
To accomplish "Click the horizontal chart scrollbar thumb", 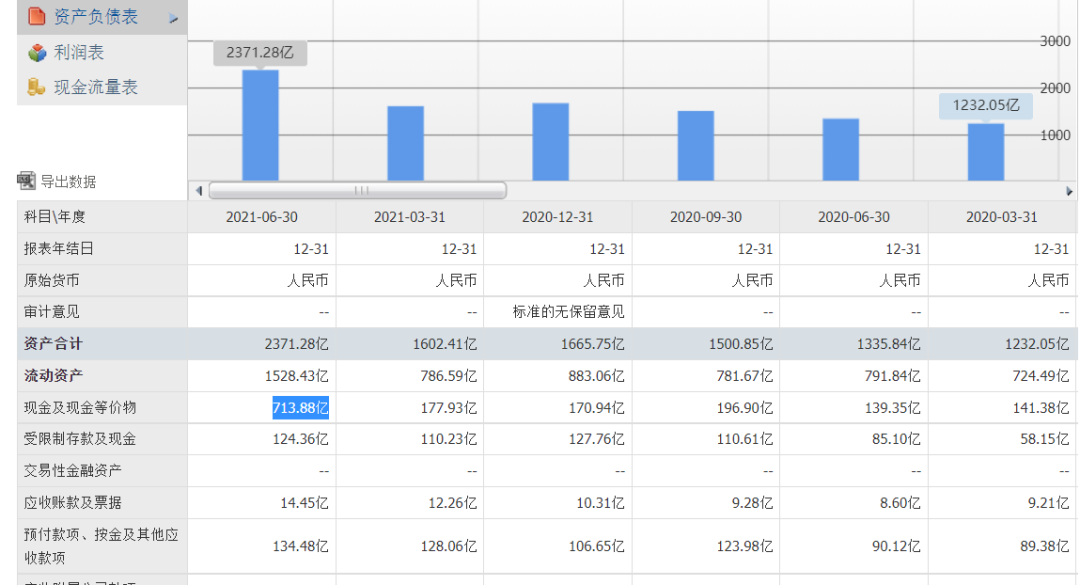I will 358,191.
